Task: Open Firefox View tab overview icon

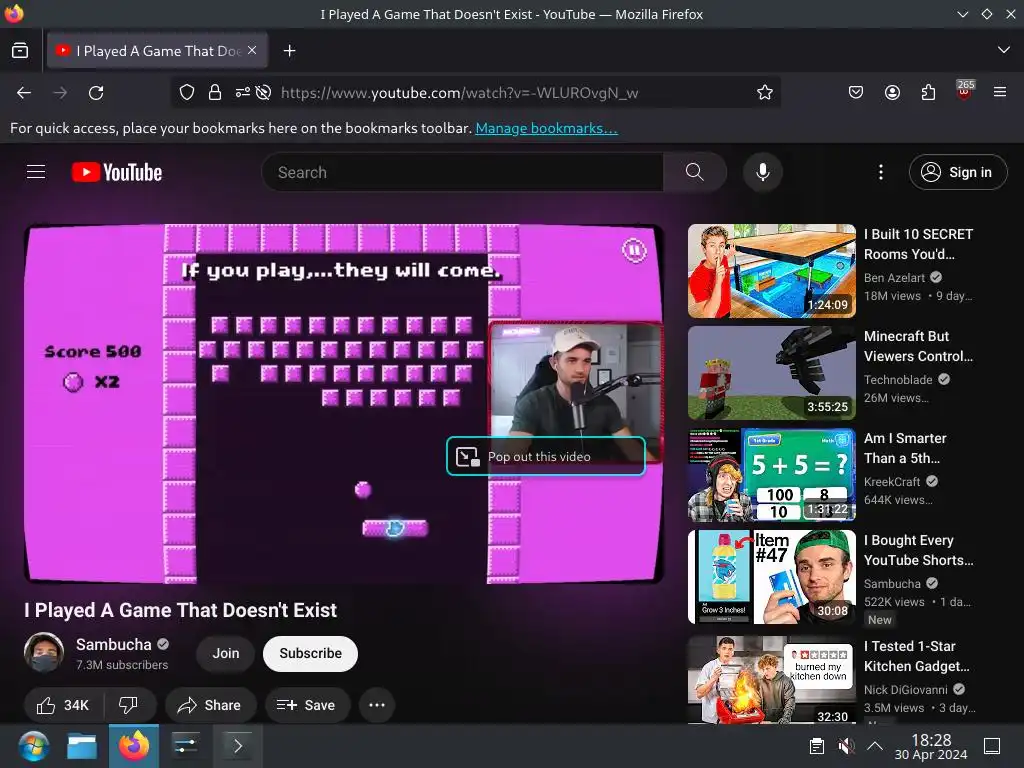Action: [20, 50]
